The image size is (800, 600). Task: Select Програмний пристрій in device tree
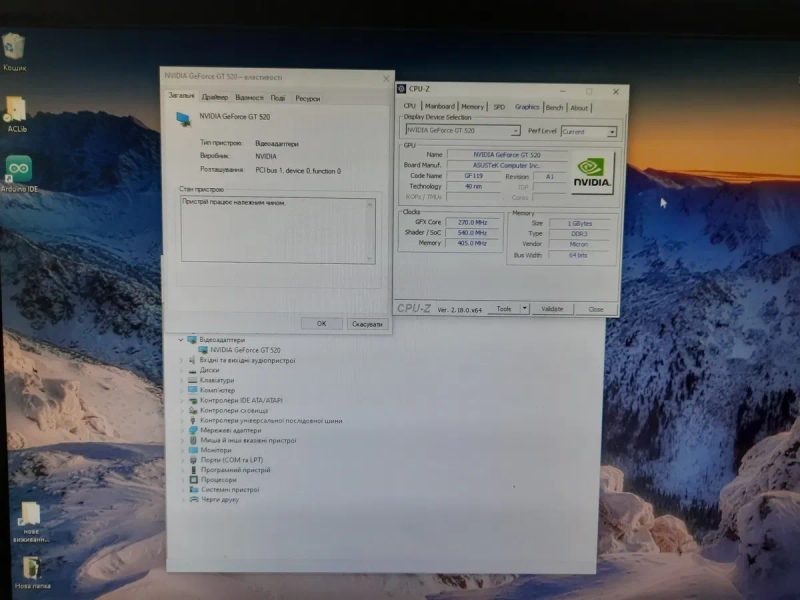236,470
